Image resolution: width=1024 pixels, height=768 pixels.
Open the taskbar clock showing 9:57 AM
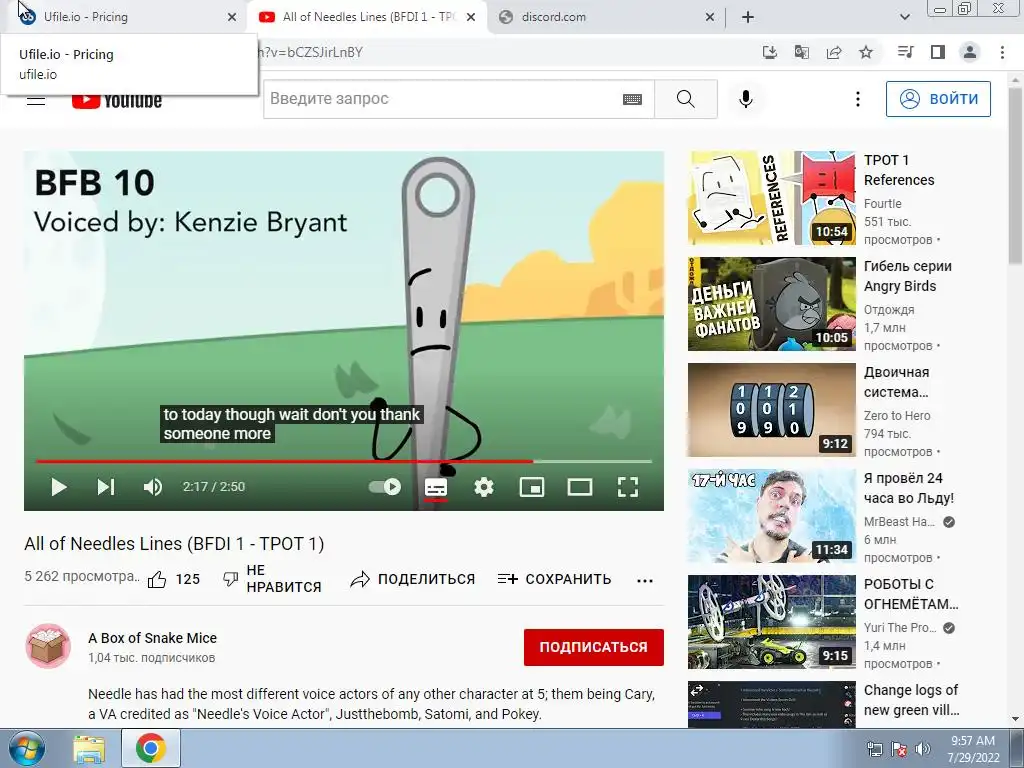click(x=973, y=749)
